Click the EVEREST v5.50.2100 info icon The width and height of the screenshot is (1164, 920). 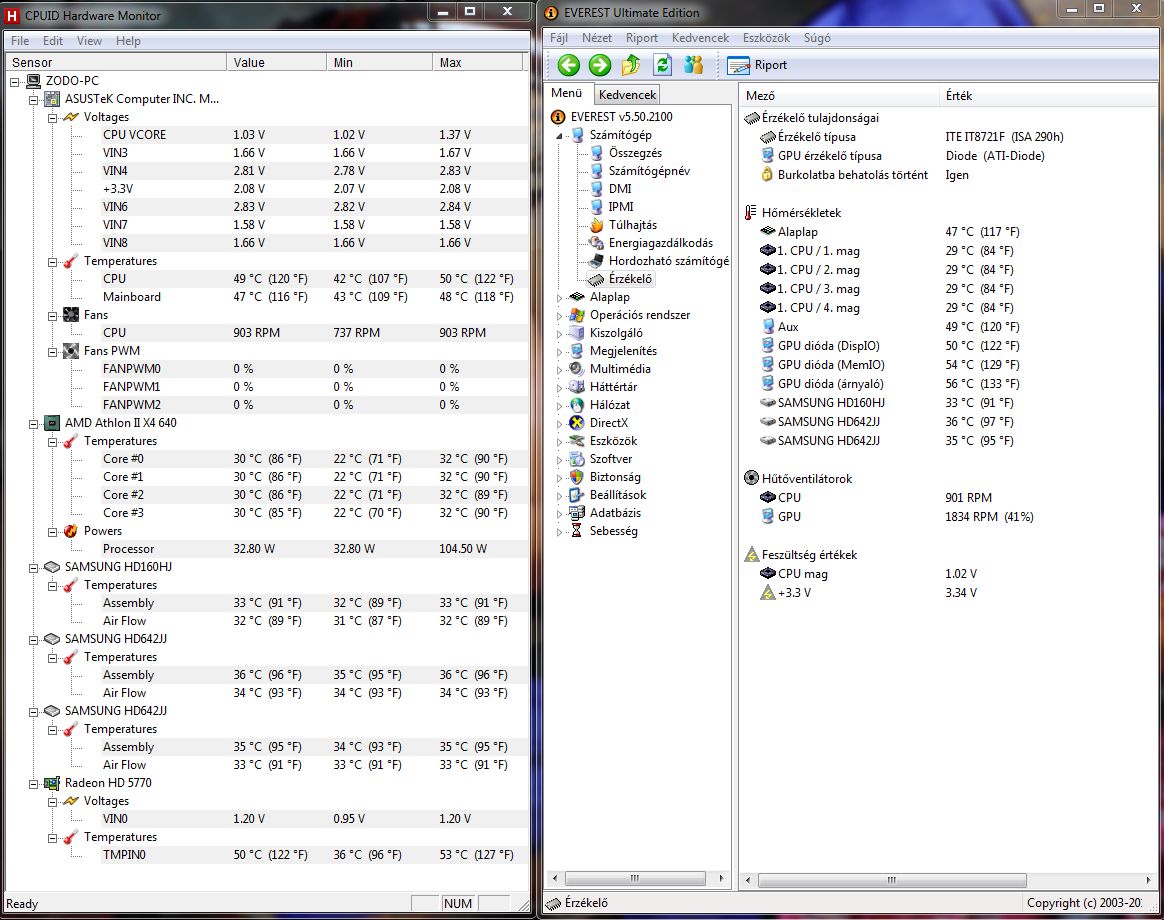coord(558,117)
